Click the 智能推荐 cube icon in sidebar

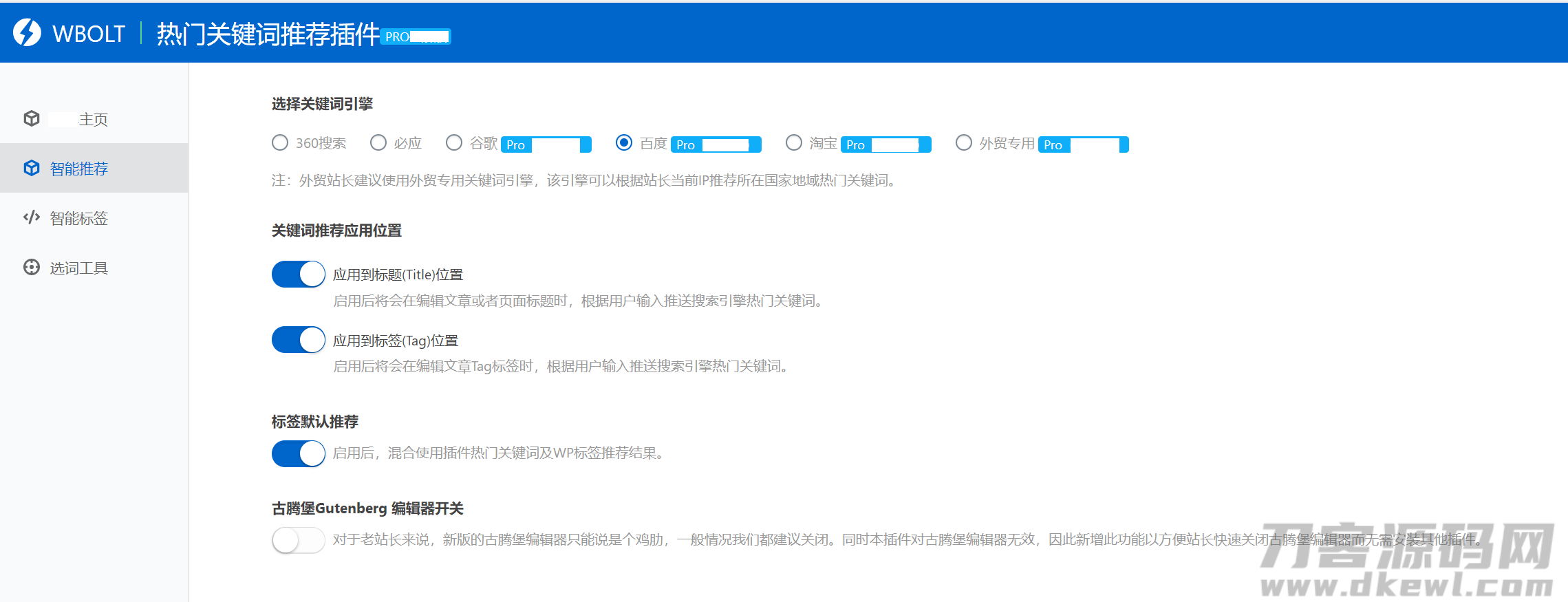coord(32,168)
